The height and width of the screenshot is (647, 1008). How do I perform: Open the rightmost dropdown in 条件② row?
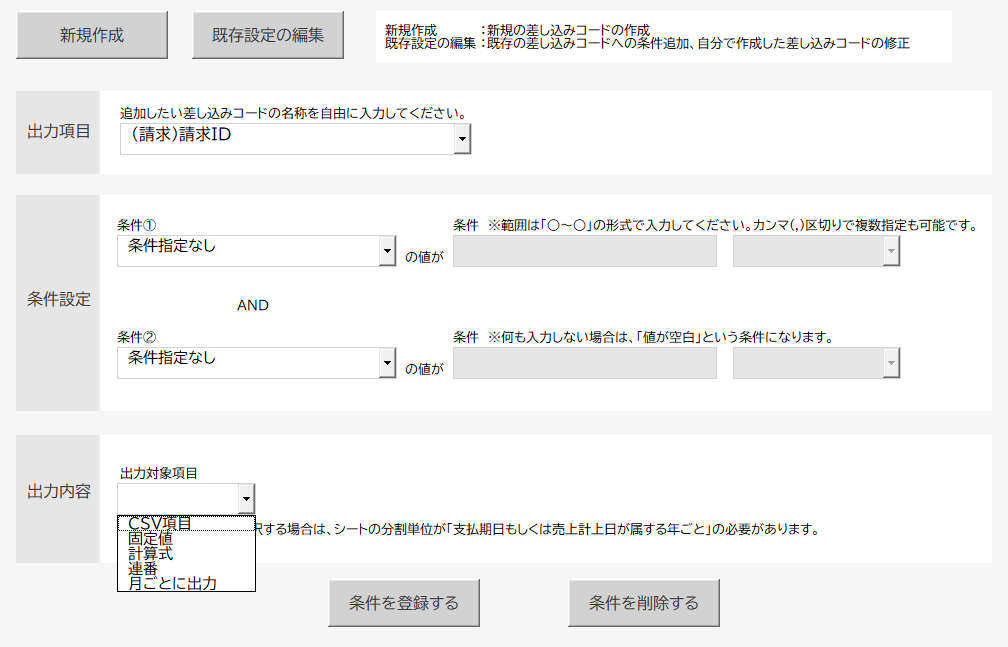(x=891, y=364)
